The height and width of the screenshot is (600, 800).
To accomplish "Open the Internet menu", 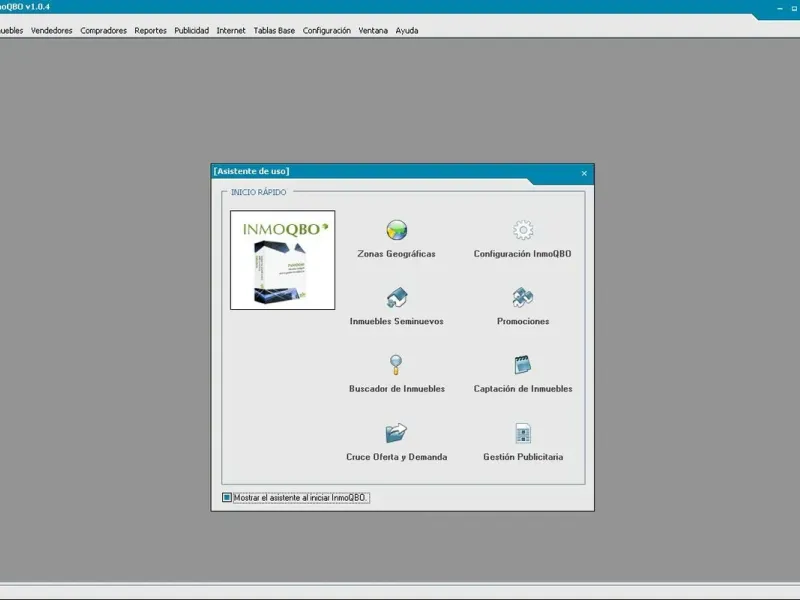I will pyautogui.click(x=231, y=31).
